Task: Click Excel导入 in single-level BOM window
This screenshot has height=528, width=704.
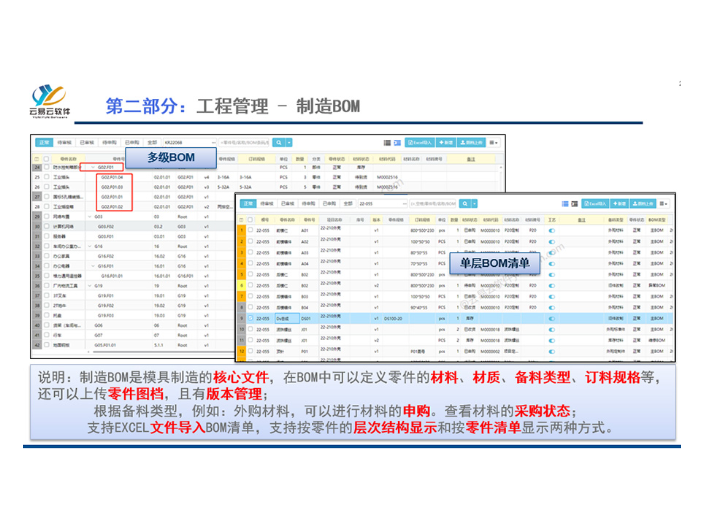Action: [595, 204]
